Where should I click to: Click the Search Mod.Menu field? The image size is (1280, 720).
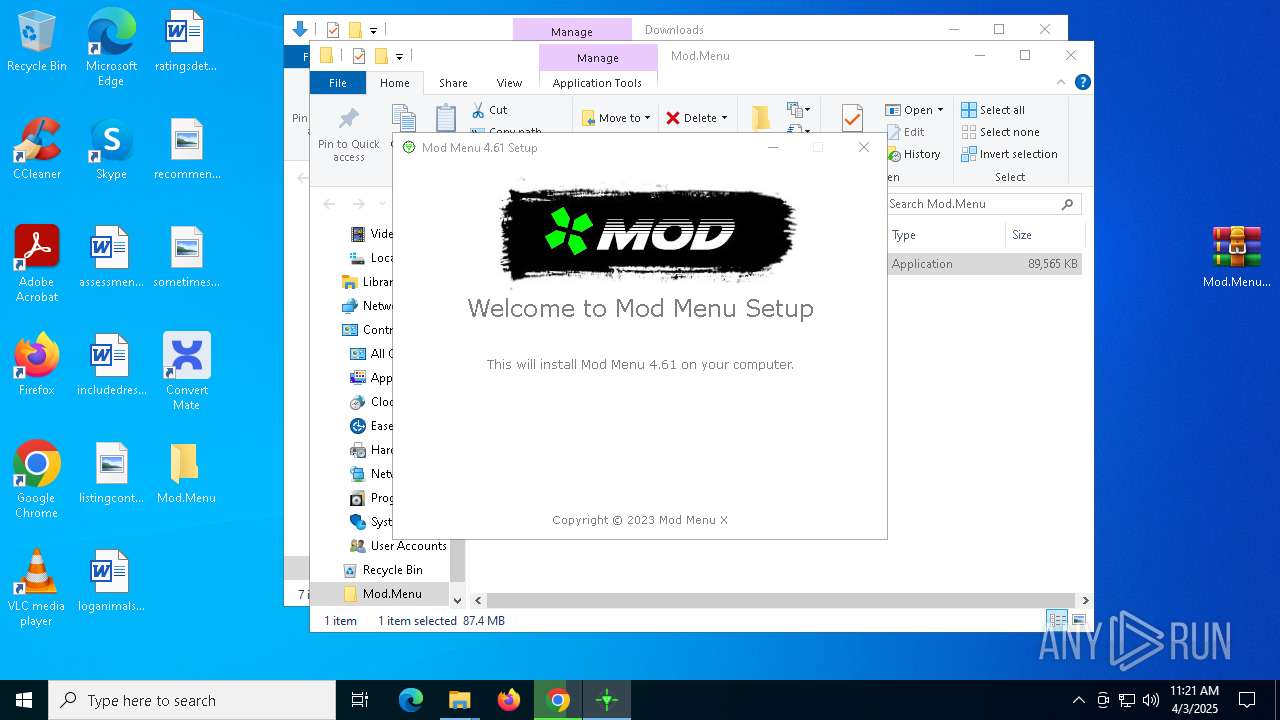(x=984, y=204)
